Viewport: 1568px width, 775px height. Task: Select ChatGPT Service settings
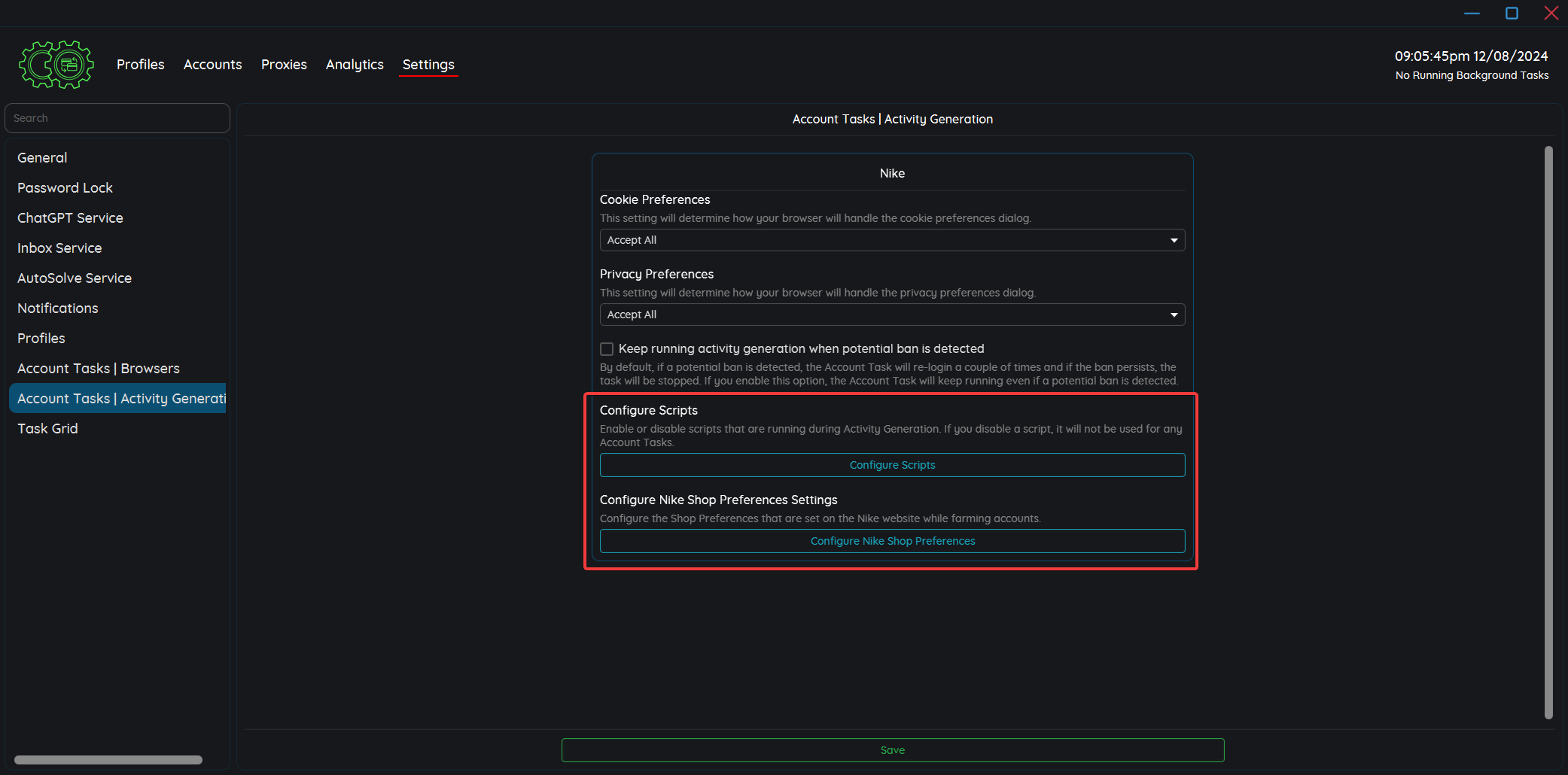point(70,218)
